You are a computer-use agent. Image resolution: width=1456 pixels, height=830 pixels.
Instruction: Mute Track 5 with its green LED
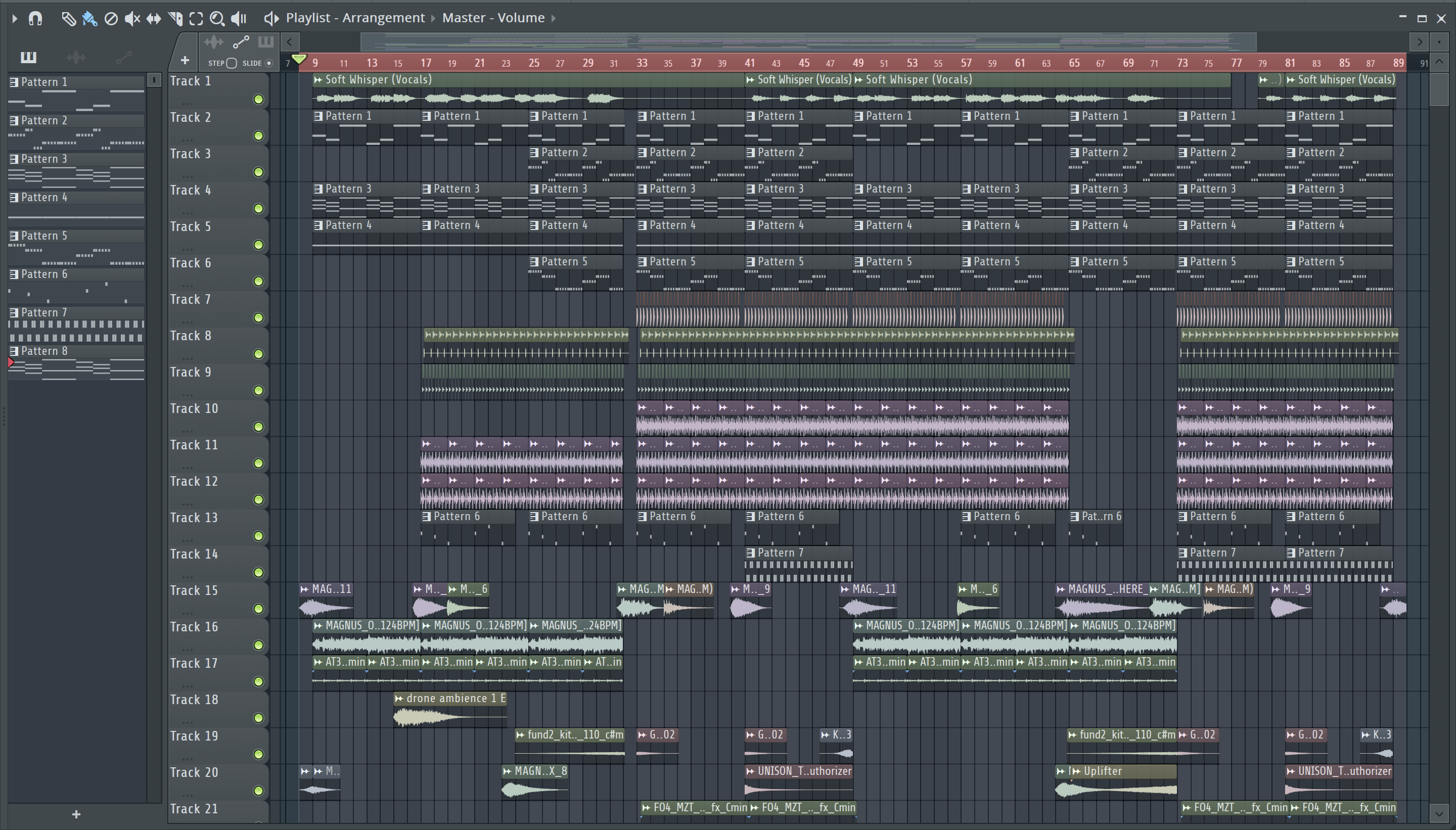258,245
